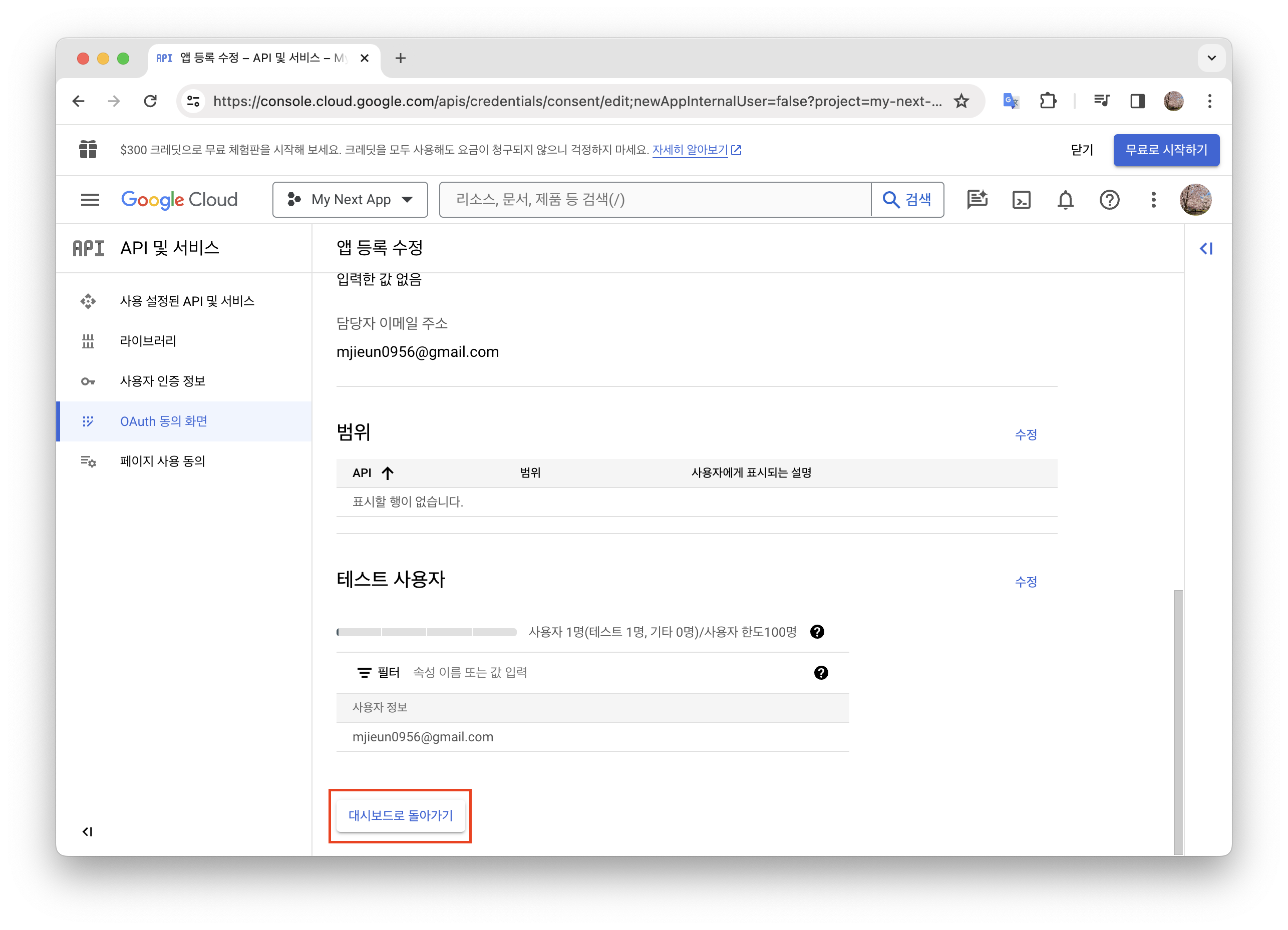Screen dimensions: 1288x930
Task: Click 수정 link next to 범위
Action: tap(1026, 435)
